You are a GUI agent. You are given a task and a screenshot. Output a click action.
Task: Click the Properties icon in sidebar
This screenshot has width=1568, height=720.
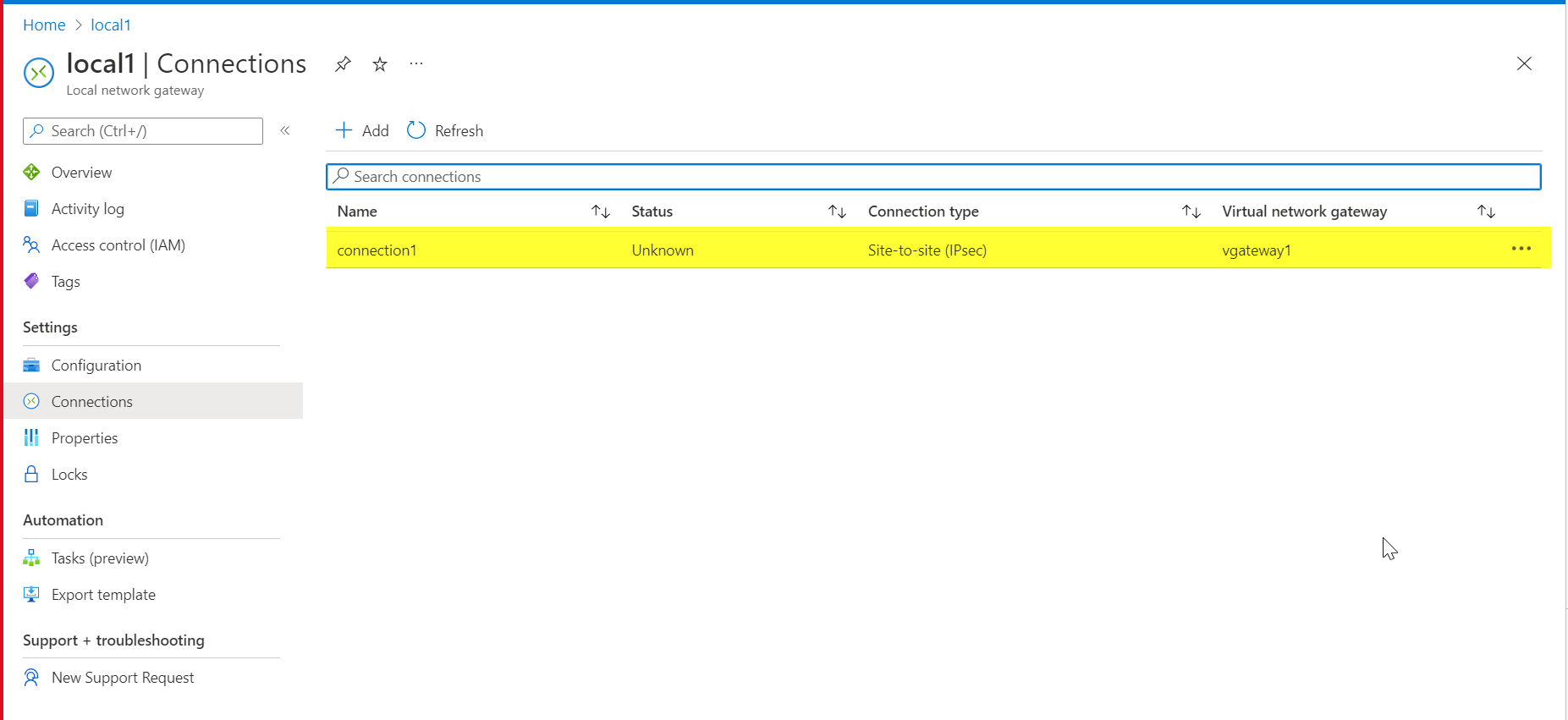tap(31, 437)
